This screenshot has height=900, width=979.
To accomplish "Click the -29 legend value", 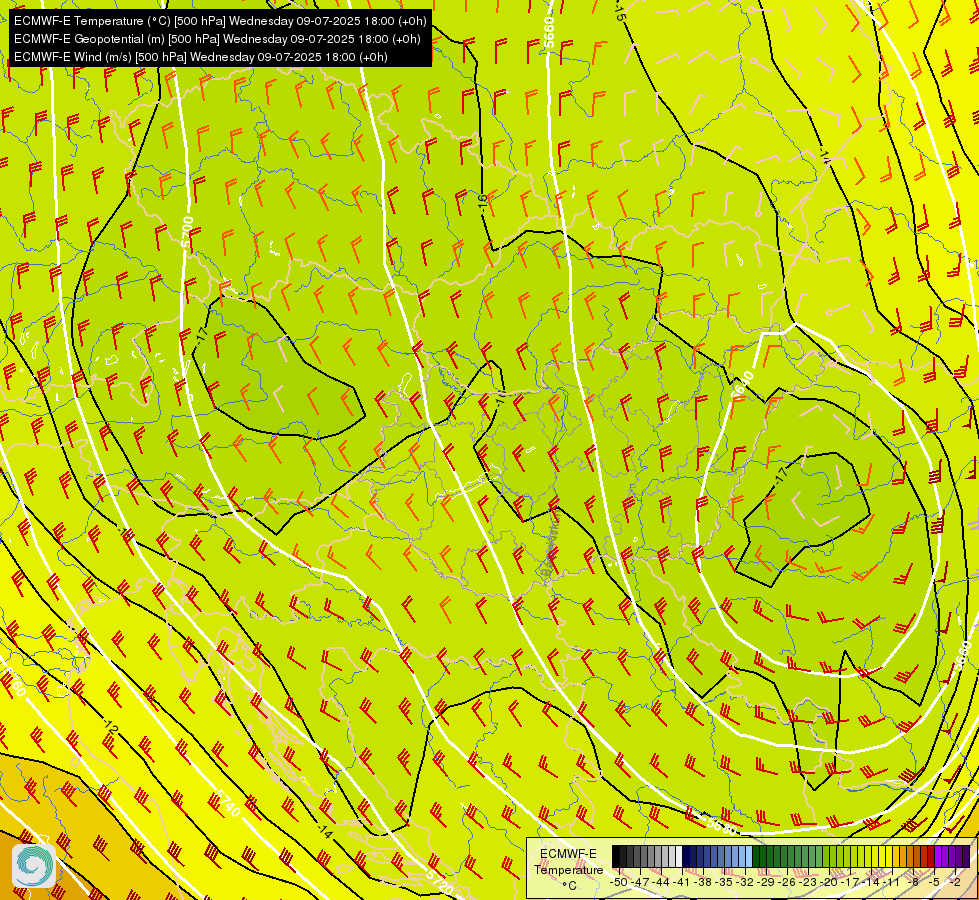I will (x=765, y=882).
